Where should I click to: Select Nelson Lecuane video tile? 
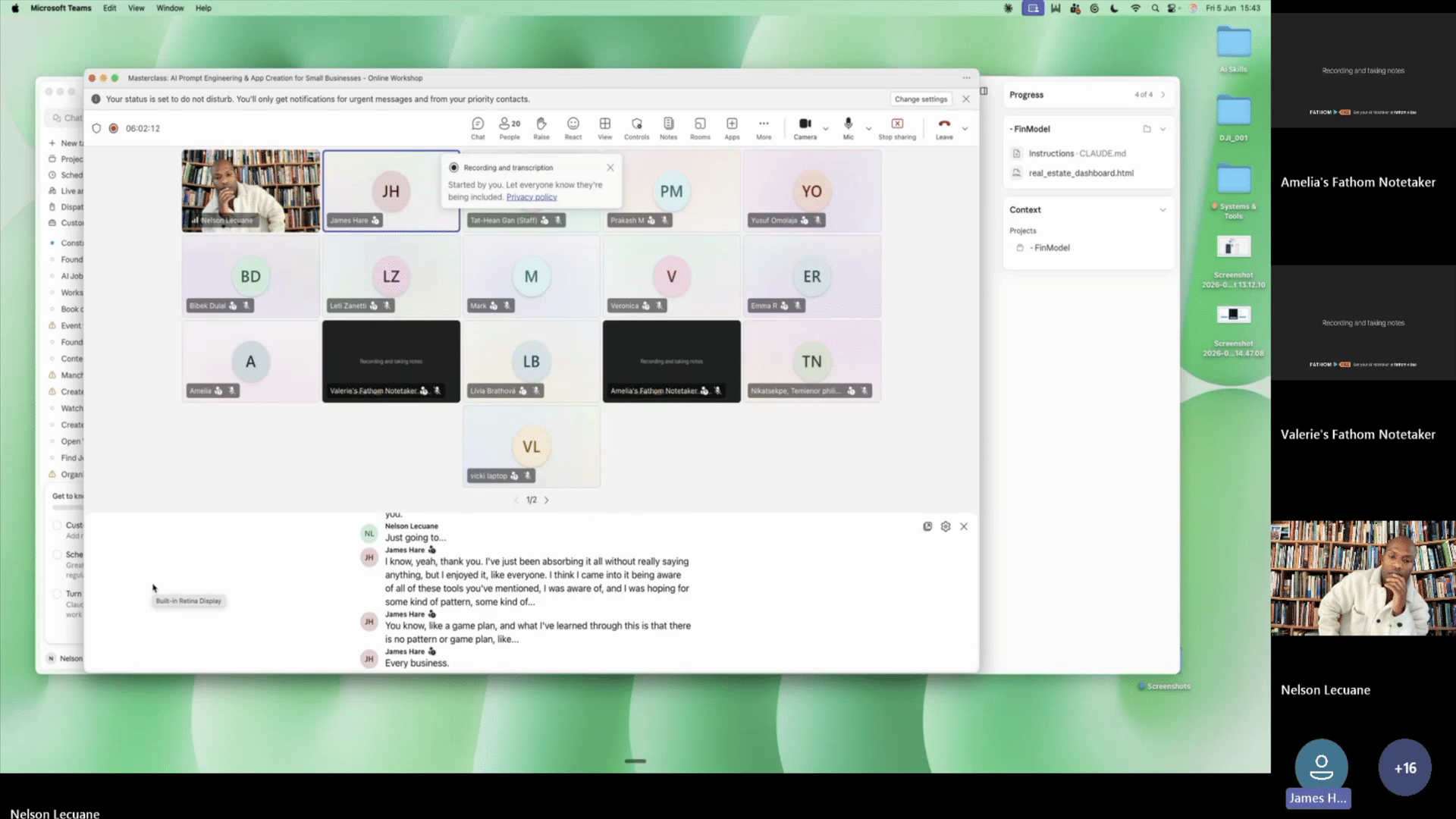click(x=251, y=190)
